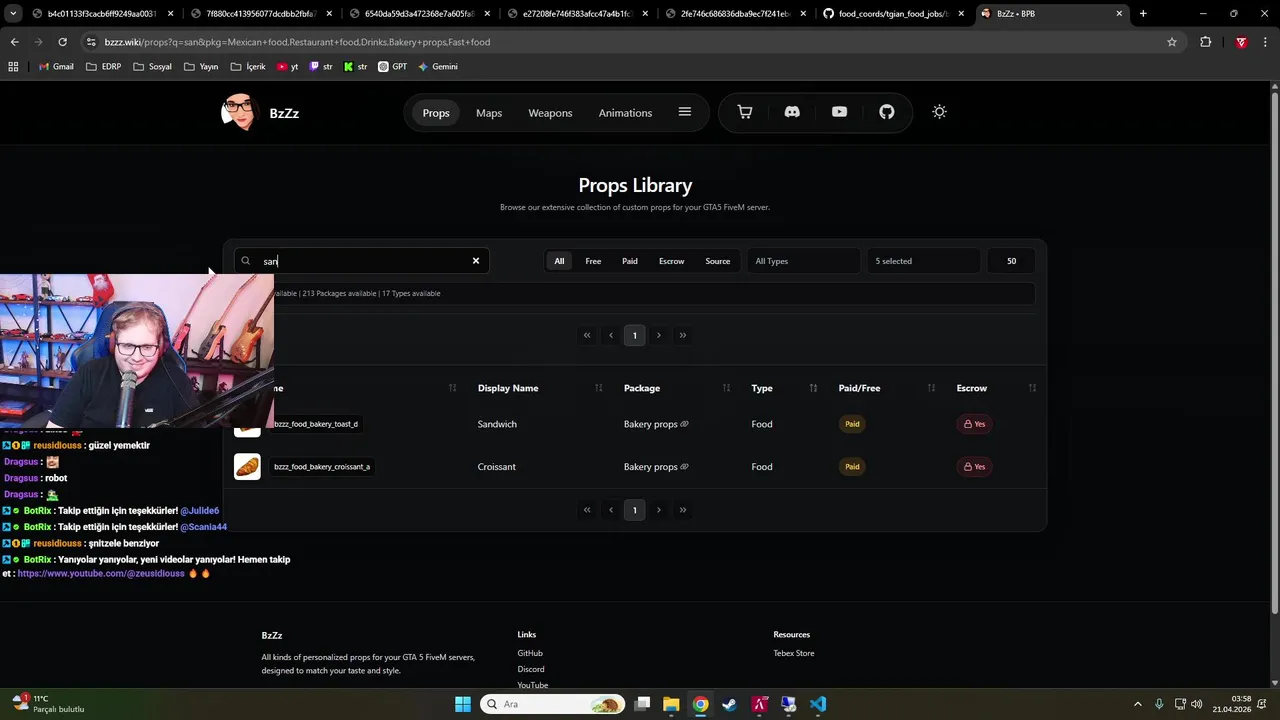Reload the page in browser
The height and width of the screenshot is (720, 1280).
[62, 42]
